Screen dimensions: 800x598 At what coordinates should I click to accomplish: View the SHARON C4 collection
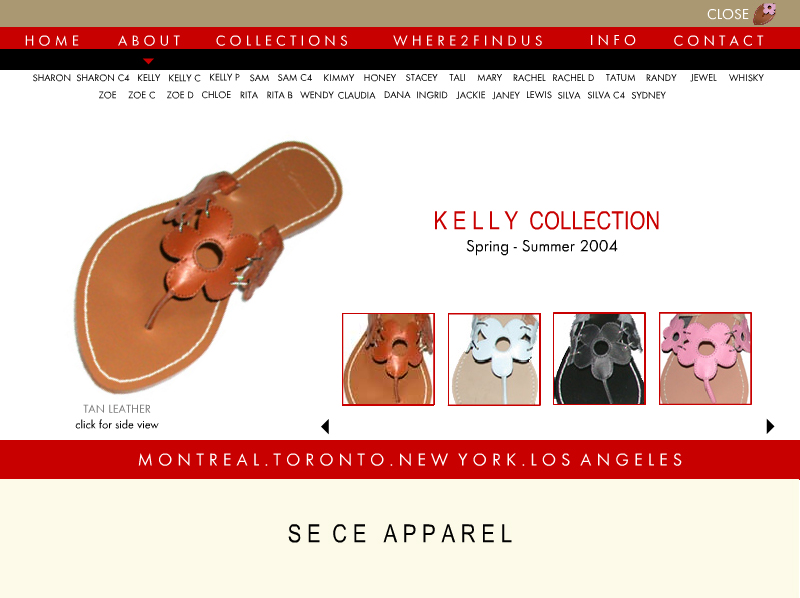pos(103,78)
